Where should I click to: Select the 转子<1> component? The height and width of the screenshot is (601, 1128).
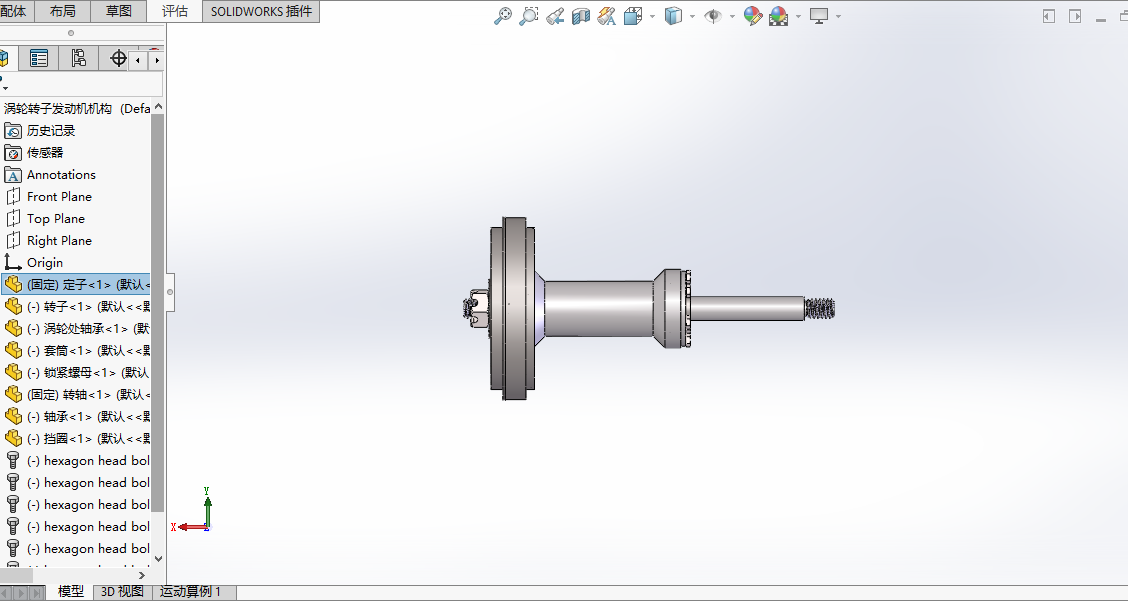click(76, 307)
